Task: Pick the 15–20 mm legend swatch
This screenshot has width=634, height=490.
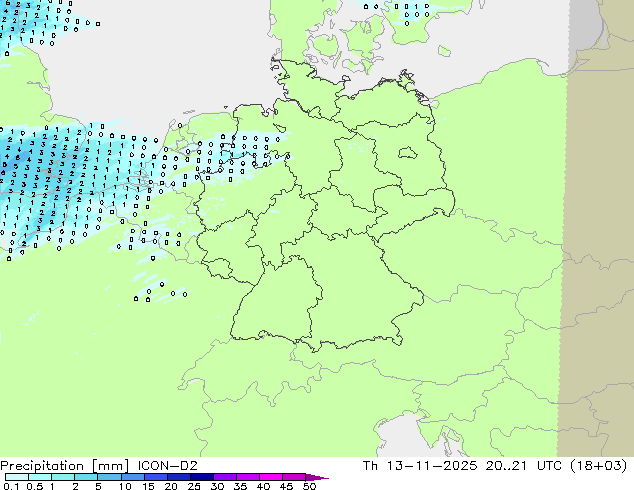Action: tap(155, 477)
